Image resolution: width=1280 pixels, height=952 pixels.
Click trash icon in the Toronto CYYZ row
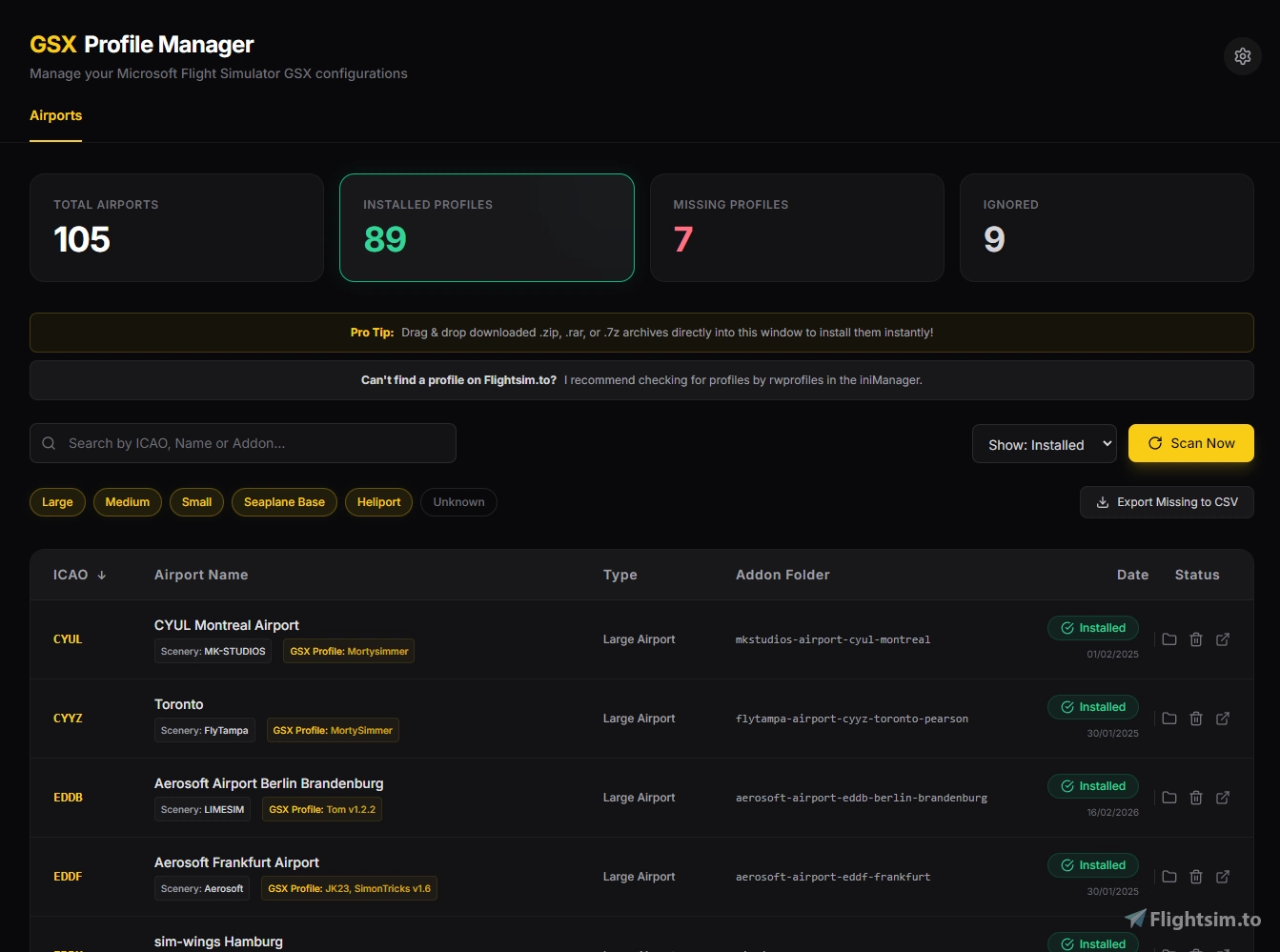coord(1195,719)
